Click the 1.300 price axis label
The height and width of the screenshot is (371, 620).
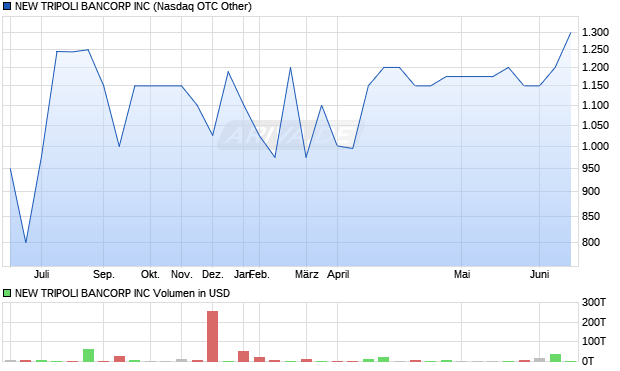[x=595, y=32]
